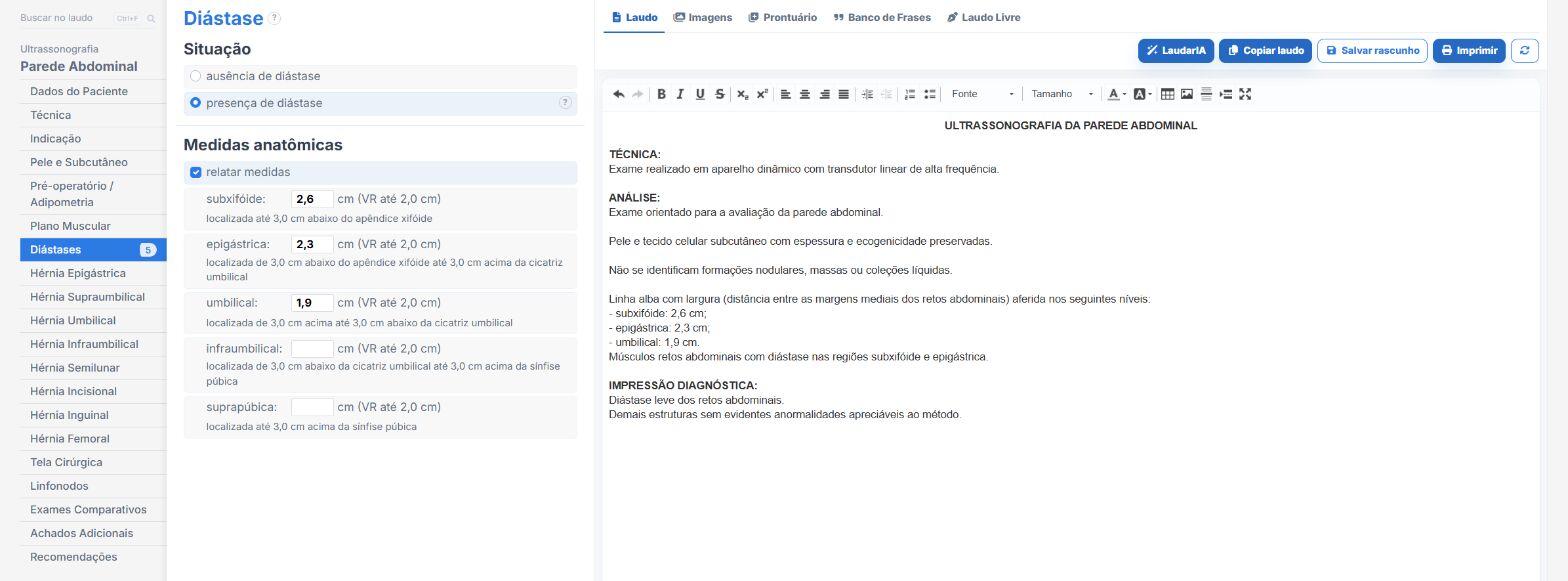The image size is (1568, 581).
Task: Toggle bold formatting
Action: point(661,94)
